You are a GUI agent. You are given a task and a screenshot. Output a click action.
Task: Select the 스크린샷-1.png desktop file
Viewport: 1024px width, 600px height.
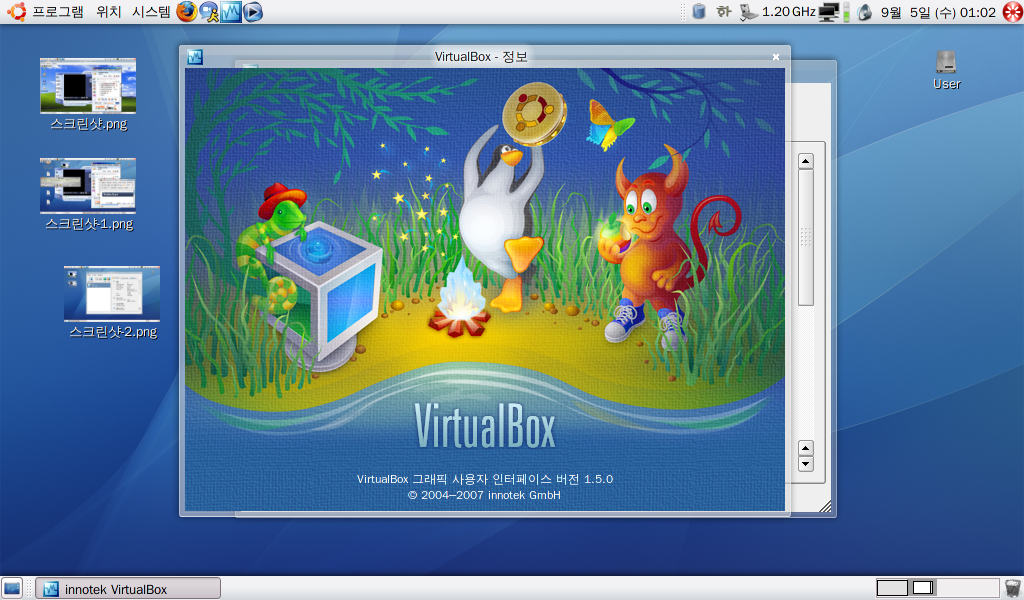[88, 195]
